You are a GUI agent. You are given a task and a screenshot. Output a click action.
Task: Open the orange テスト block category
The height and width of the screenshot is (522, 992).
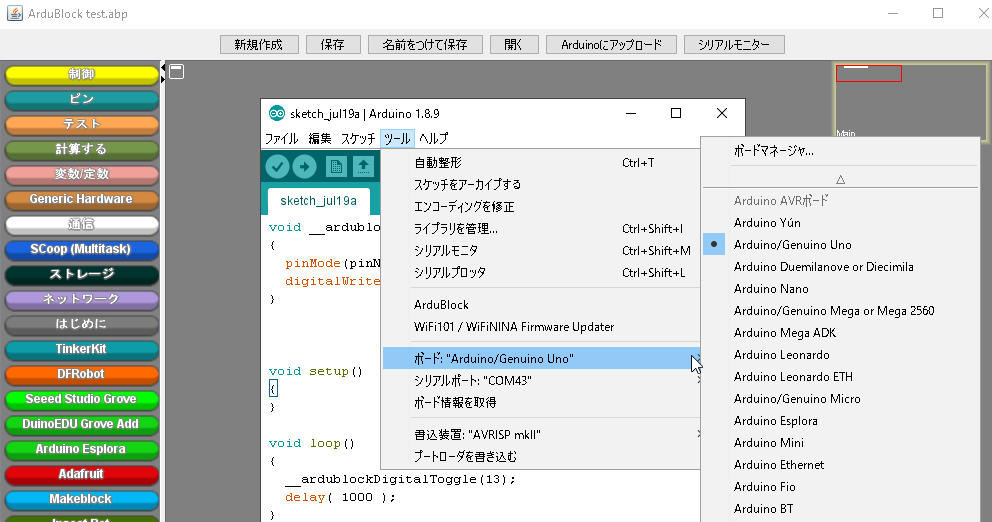coord(81,124)
